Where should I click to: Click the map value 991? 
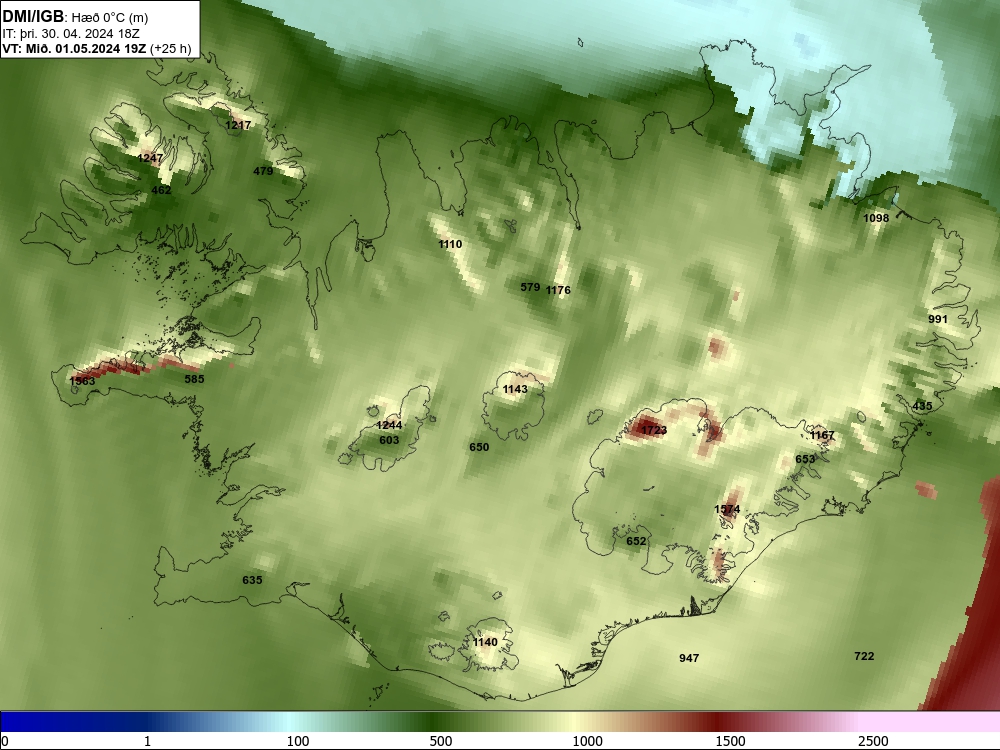(938, 319)
